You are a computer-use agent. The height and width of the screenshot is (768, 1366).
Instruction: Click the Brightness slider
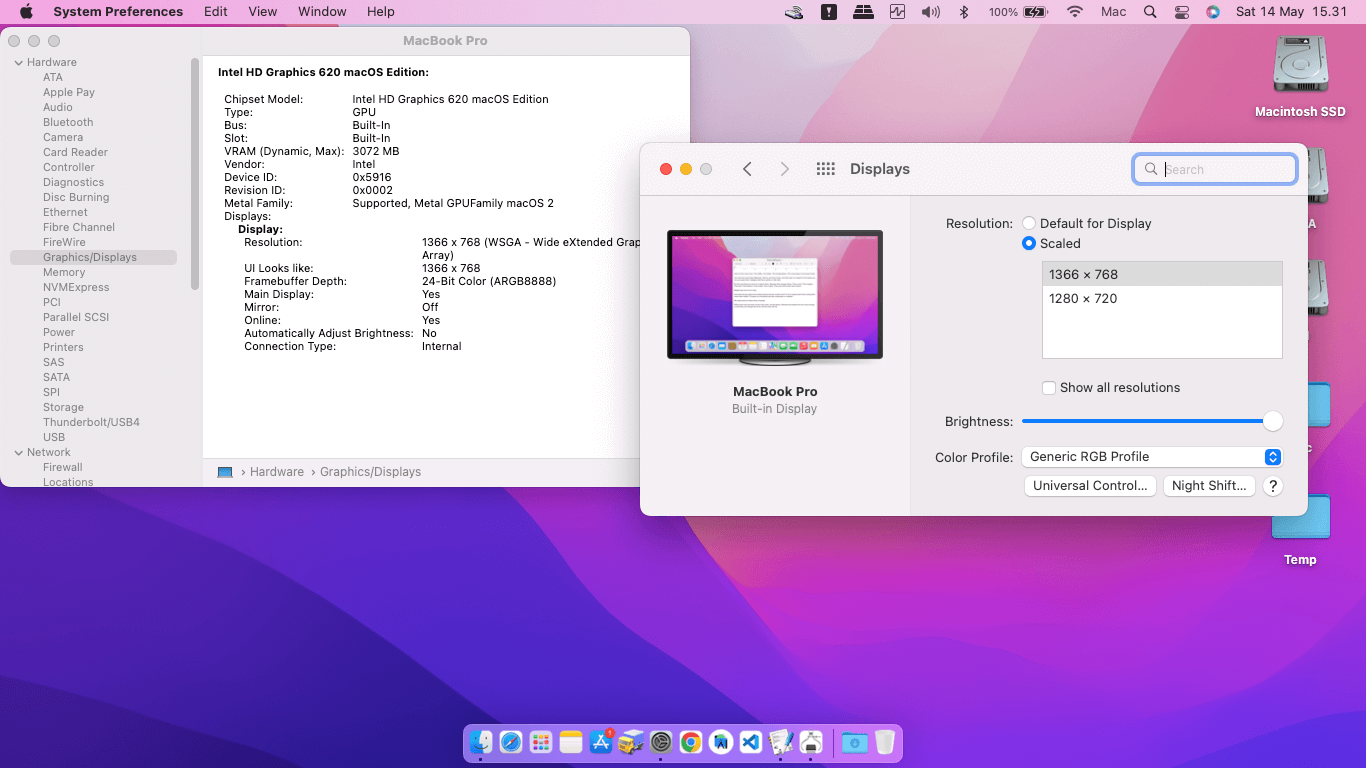tap(1152, 422)
